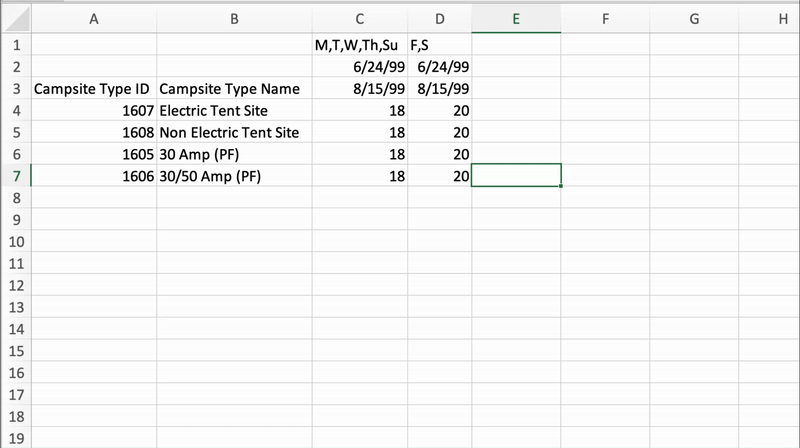Click the row 7 header
Viewport: 800px width, 448px height.
(16, 176)
